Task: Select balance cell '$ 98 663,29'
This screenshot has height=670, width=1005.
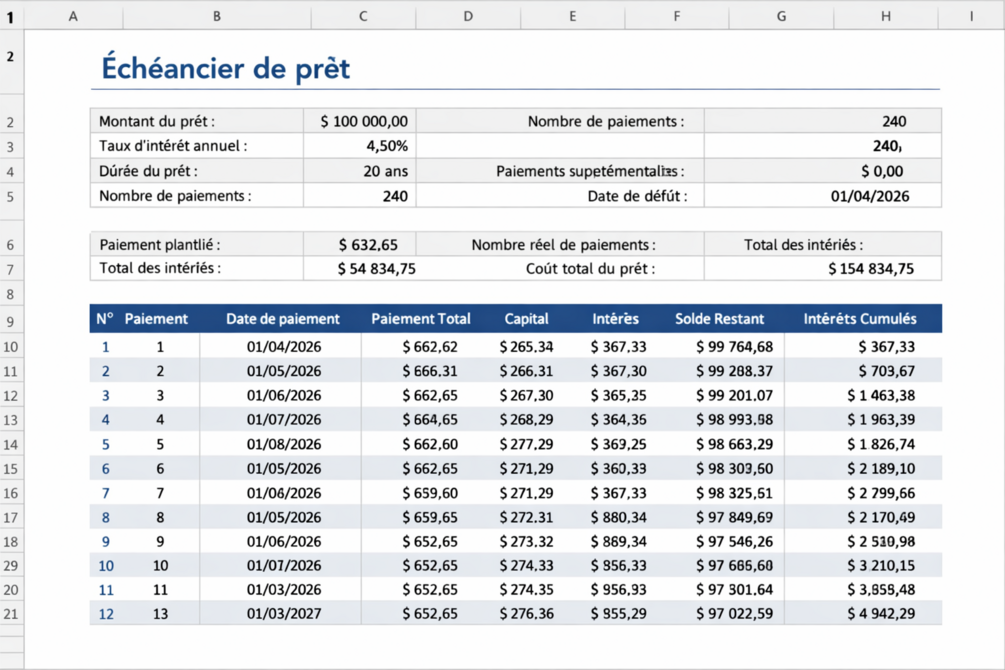Action: click(x=735, y=444)
